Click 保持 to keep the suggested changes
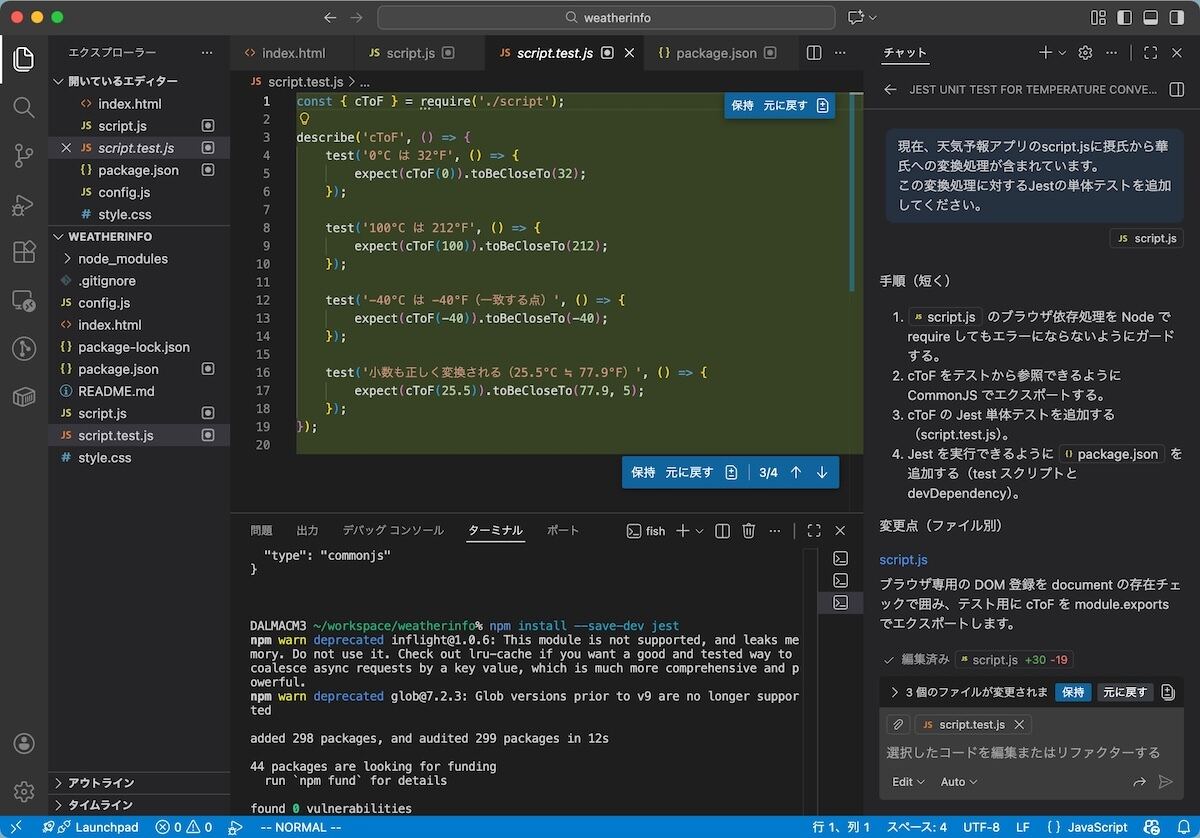 1072,691
